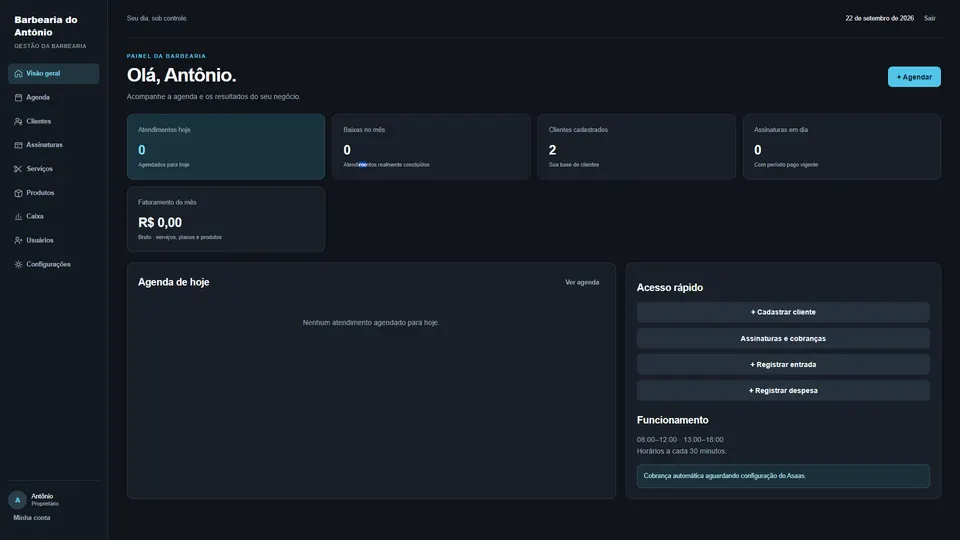The image size is (960, 540).
Task: Click the gear icon beside Configurações
Action: (x=18, y=264)
